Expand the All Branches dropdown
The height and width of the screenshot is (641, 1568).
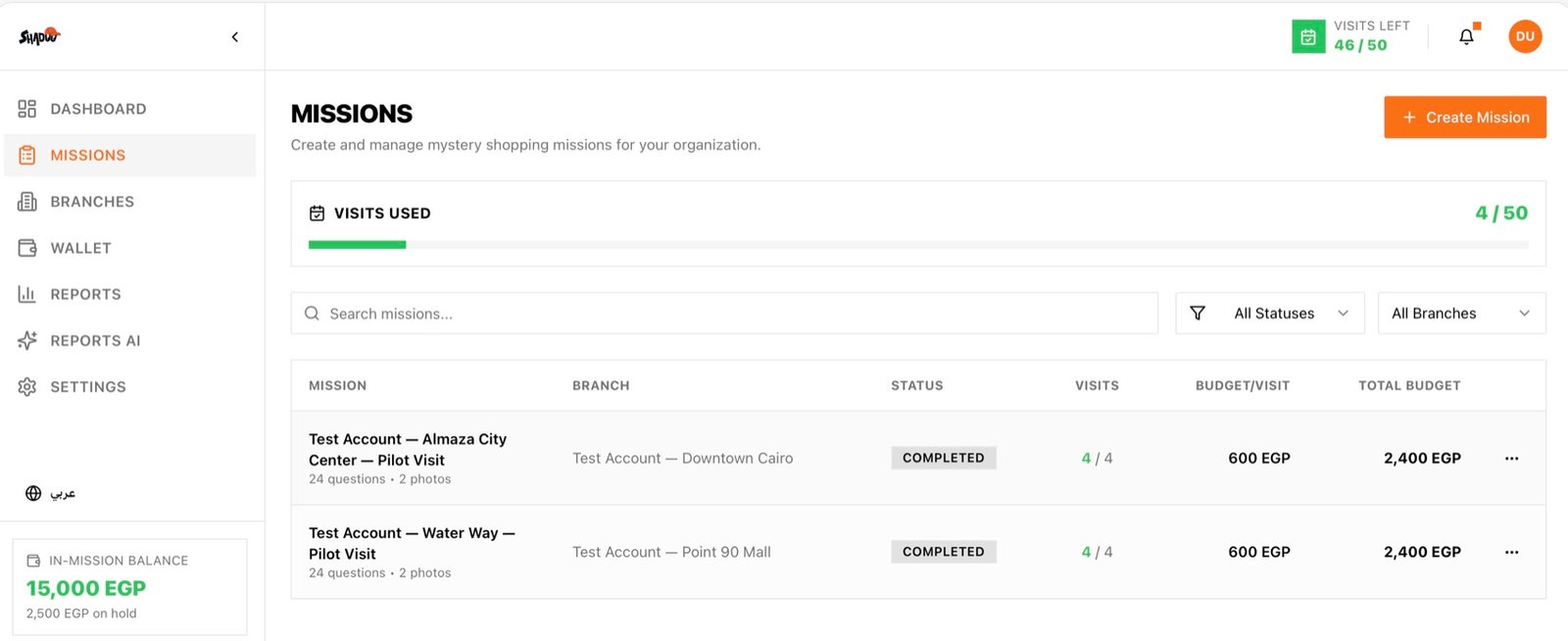[x=1461, y=314]
